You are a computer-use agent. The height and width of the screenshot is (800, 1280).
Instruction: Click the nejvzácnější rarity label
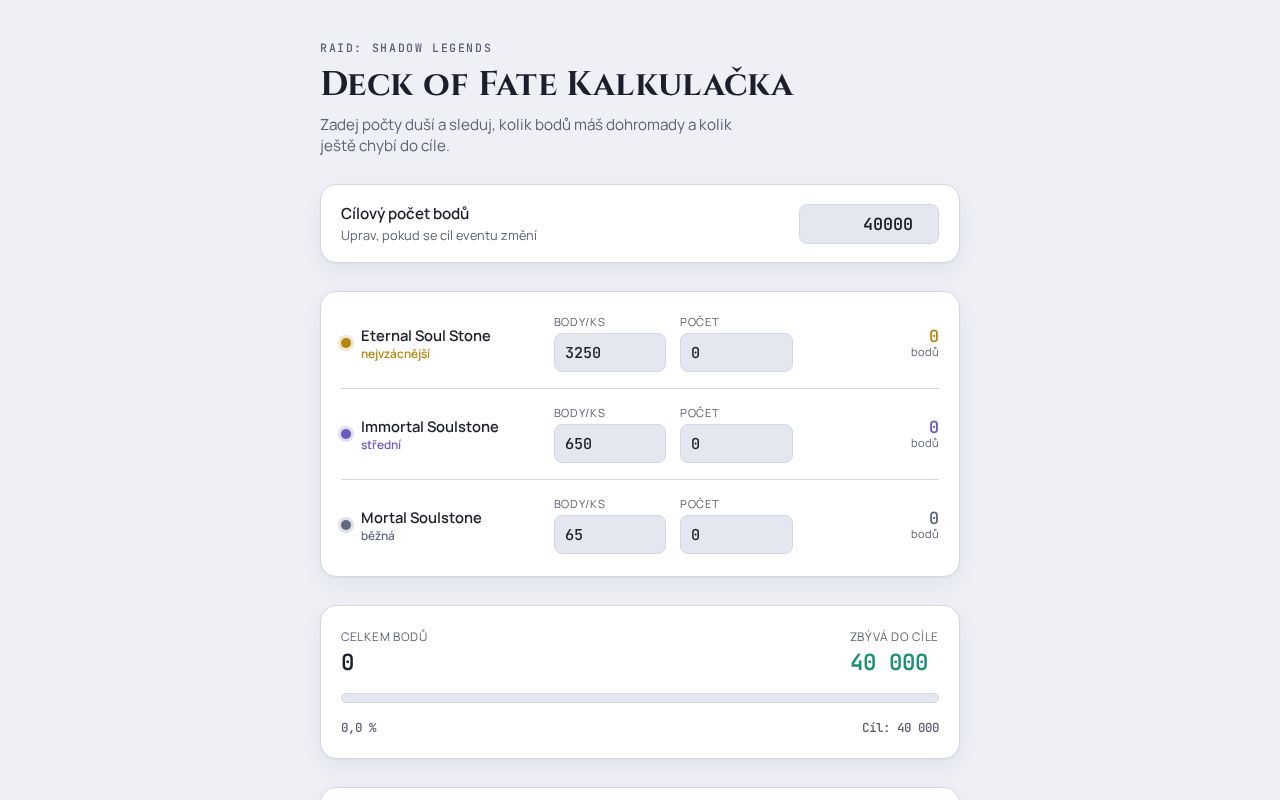395,354
